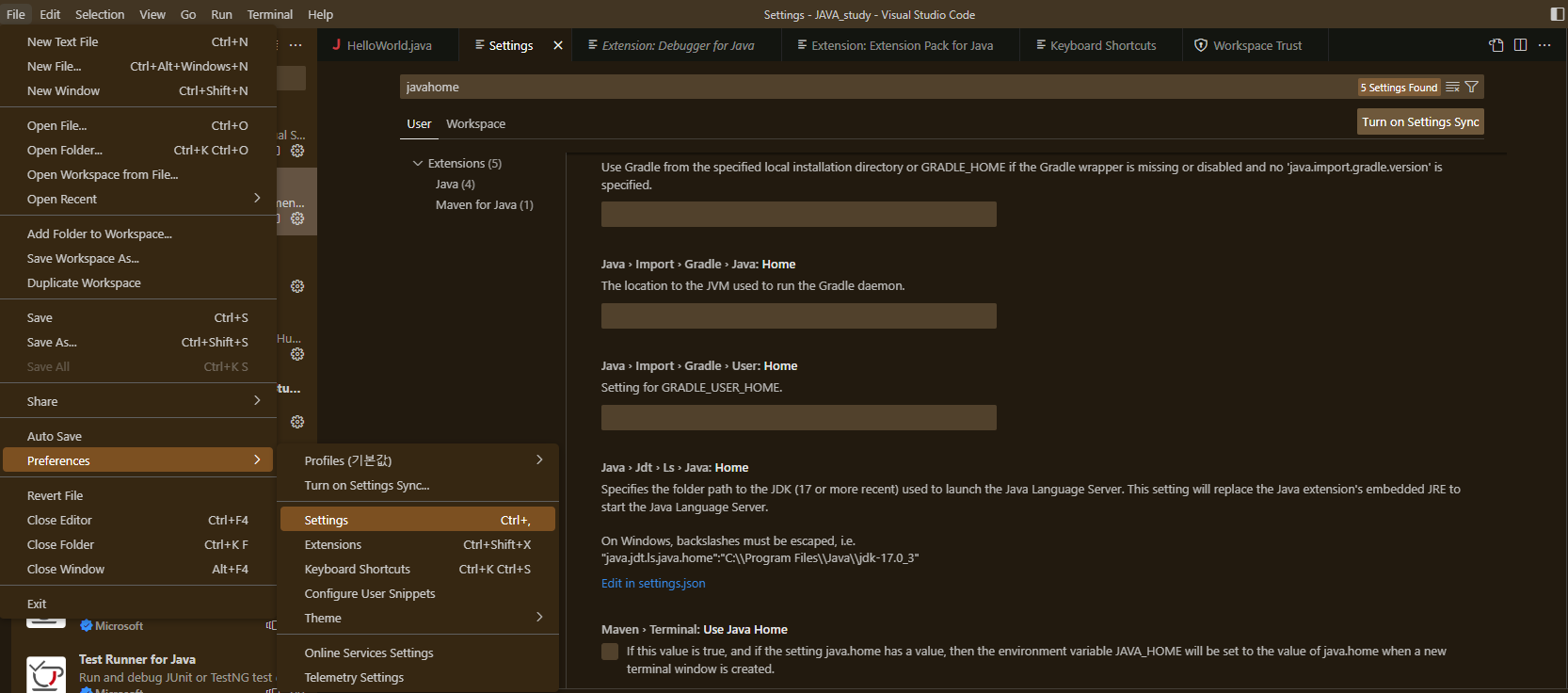The image size is (1568, 693).
Task: Open the sidebar Views and More Actions ellipsis
Action: [x=296, y=45]
